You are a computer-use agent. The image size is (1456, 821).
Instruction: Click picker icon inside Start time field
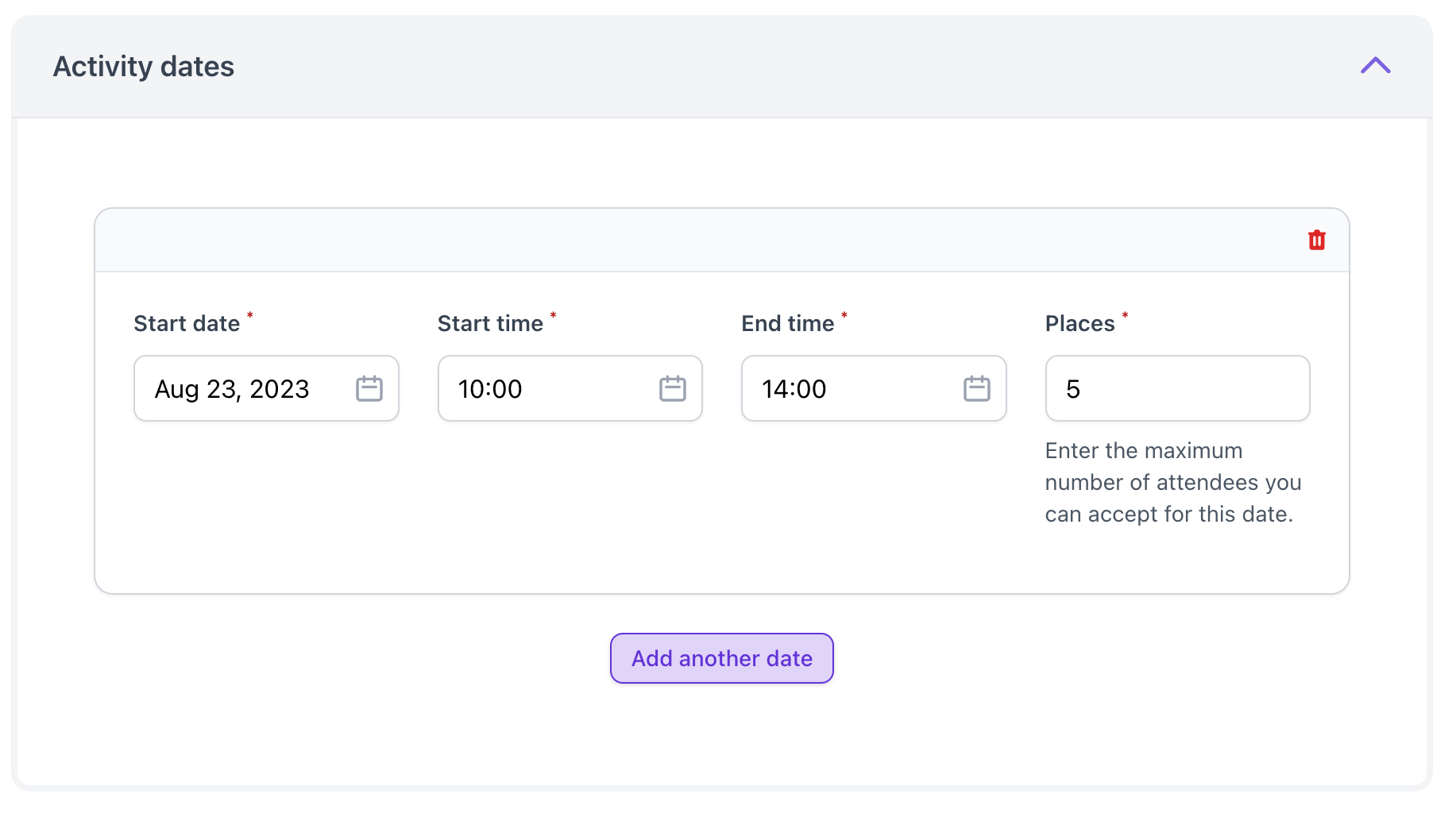coord(672,388)
